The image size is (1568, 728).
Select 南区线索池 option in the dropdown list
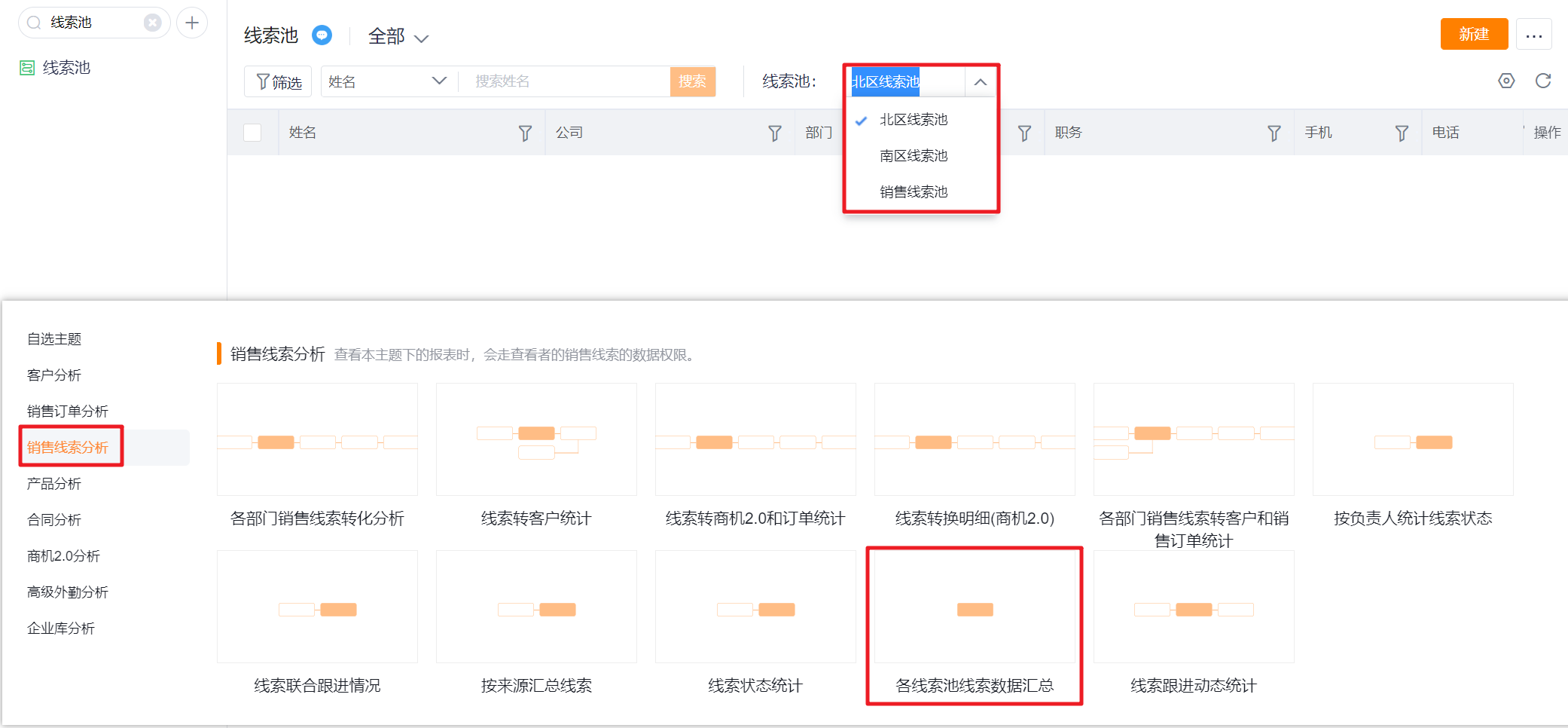(914, 156)
